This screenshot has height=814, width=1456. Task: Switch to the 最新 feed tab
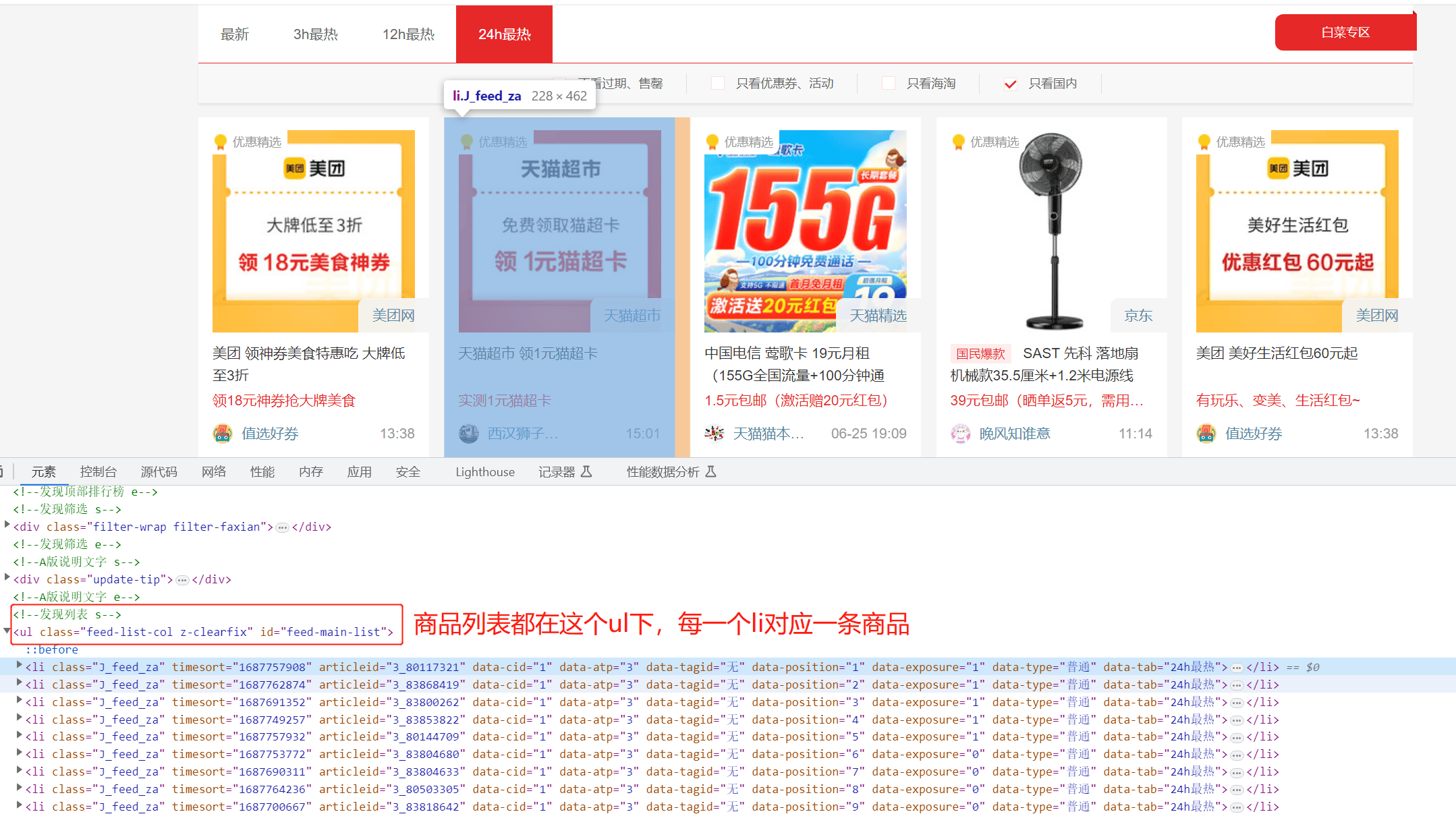(x=235, y=34)
